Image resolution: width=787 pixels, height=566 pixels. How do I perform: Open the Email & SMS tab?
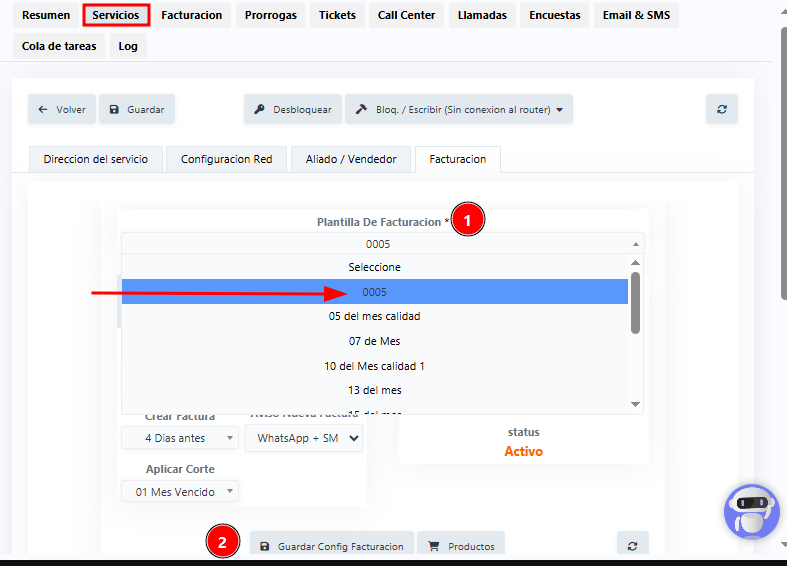pyautogui.click(x=636, y=15)
